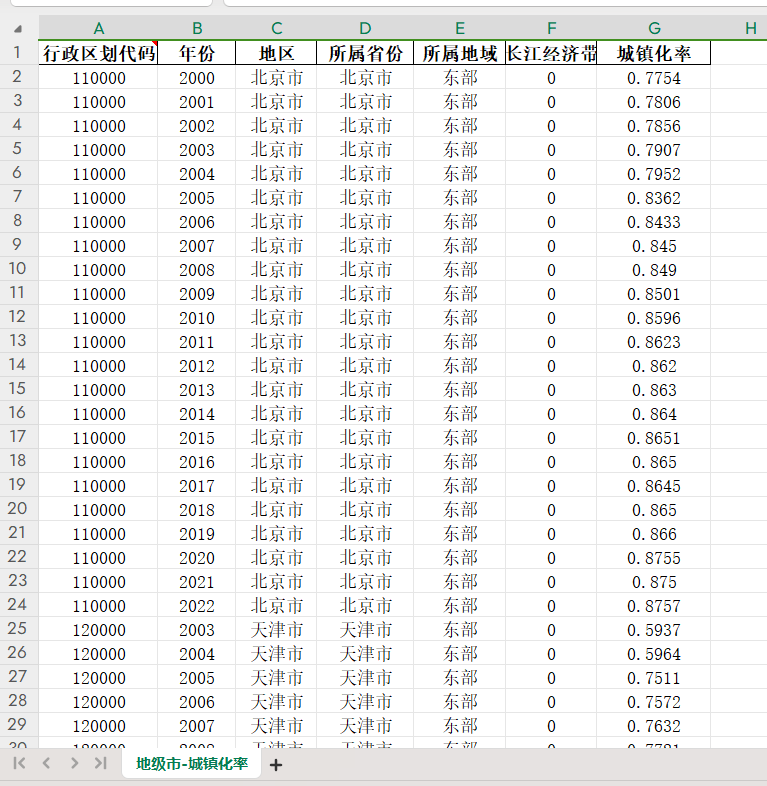Select cell with value 0.7907
Screen dimensions: 767x786
(x=654, y=150)
